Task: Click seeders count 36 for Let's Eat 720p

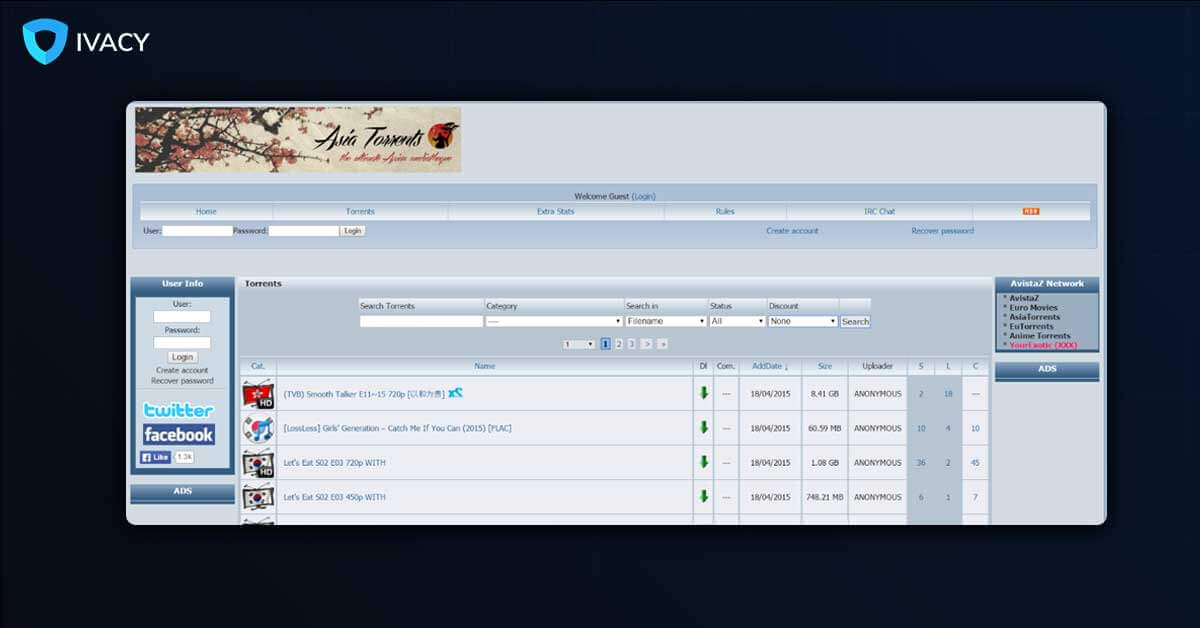Action: point(921,463)
